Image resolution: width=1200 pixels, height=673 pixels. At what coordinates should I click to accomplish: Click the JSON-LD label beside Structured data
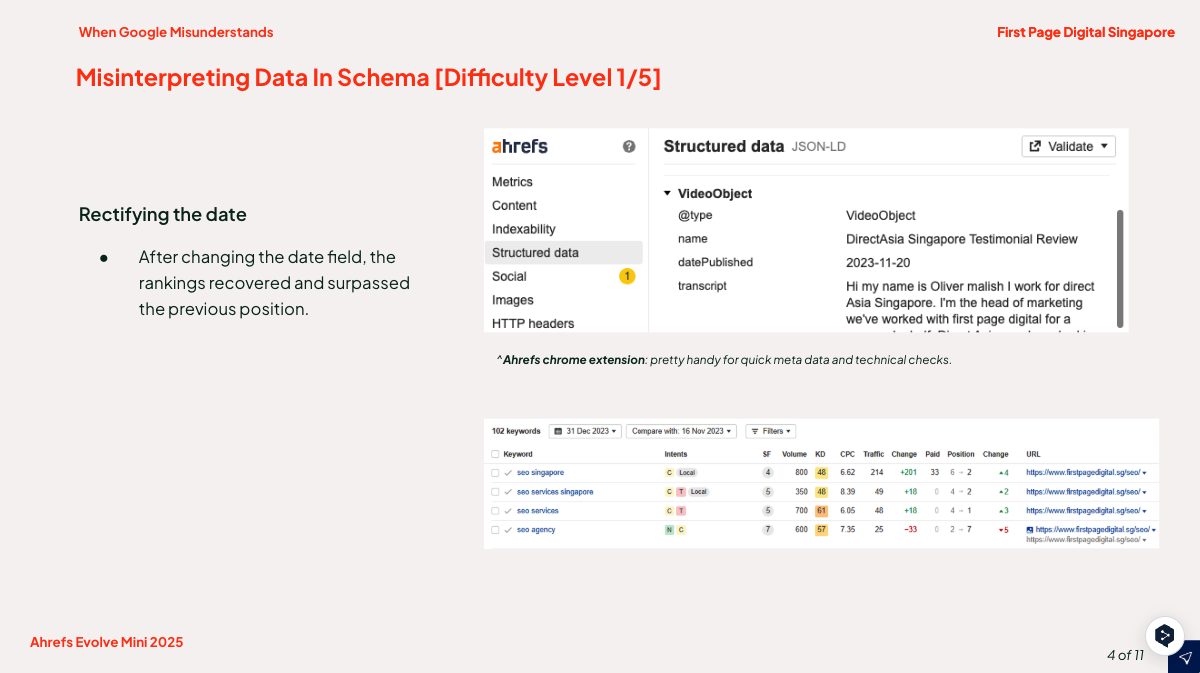[x=819, y=147]
